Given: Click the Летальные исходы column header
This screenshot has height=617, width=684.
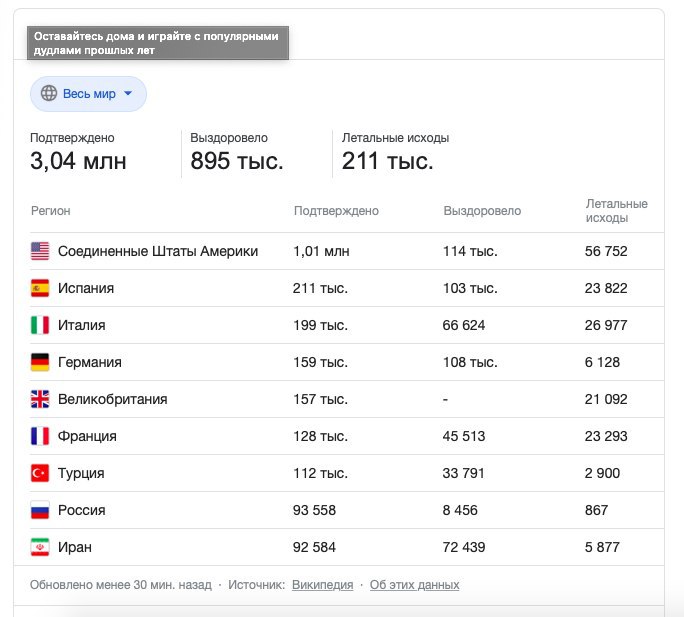Looking at the screenshot, I should (x=616, y=211).
